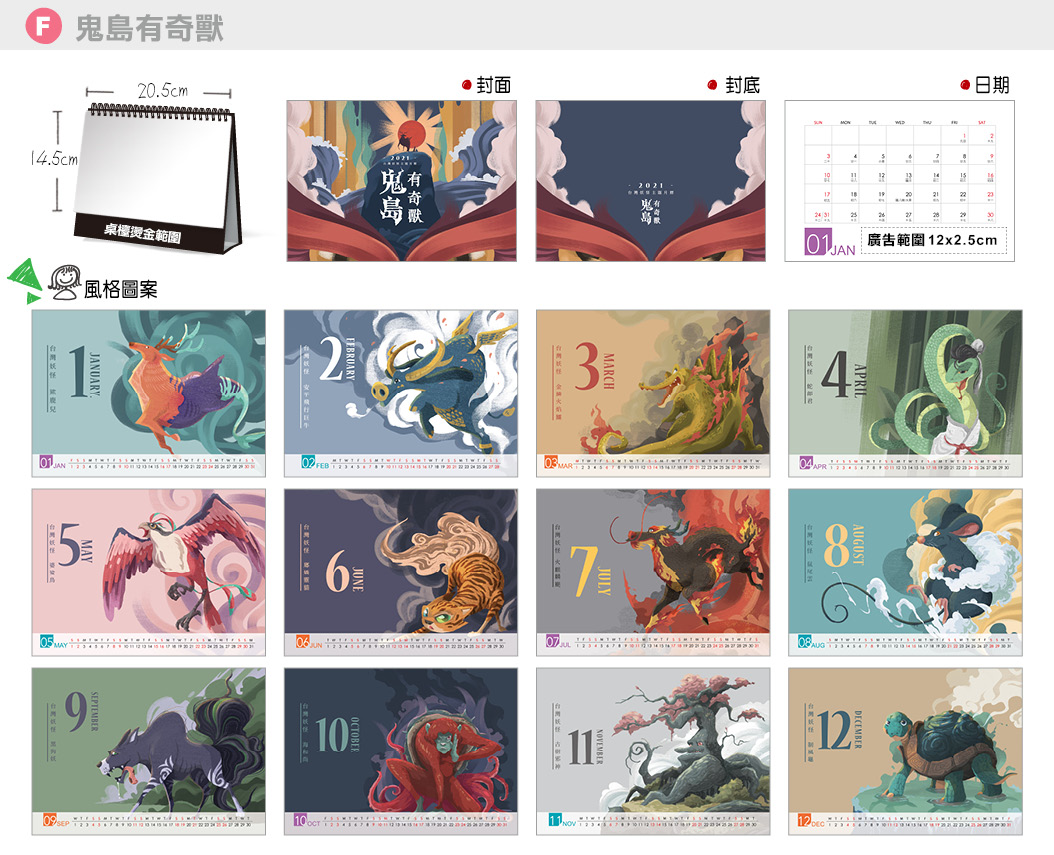Select the July fire qilin page

(653, 572)
